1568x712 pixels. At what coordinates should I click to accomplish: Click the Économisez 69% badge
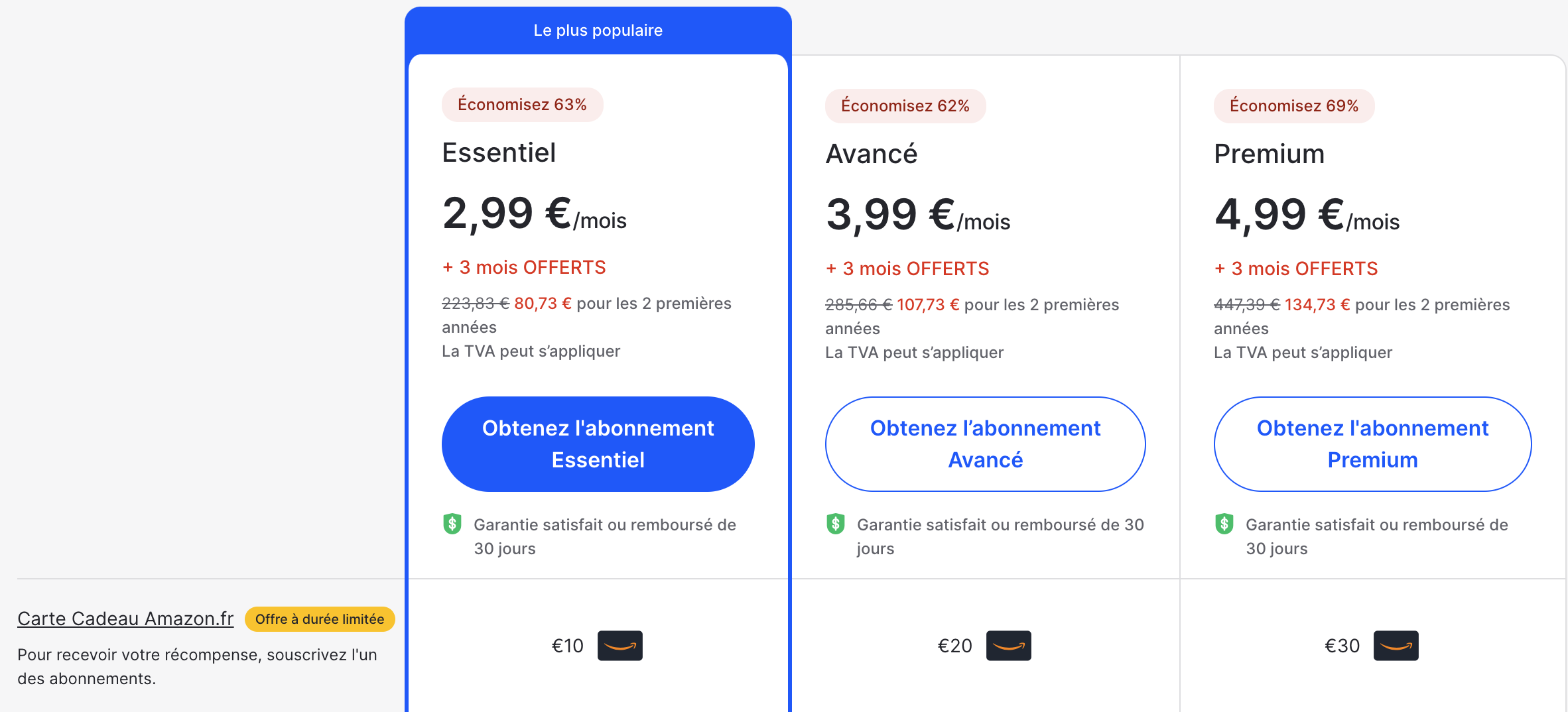(1294, 106)
